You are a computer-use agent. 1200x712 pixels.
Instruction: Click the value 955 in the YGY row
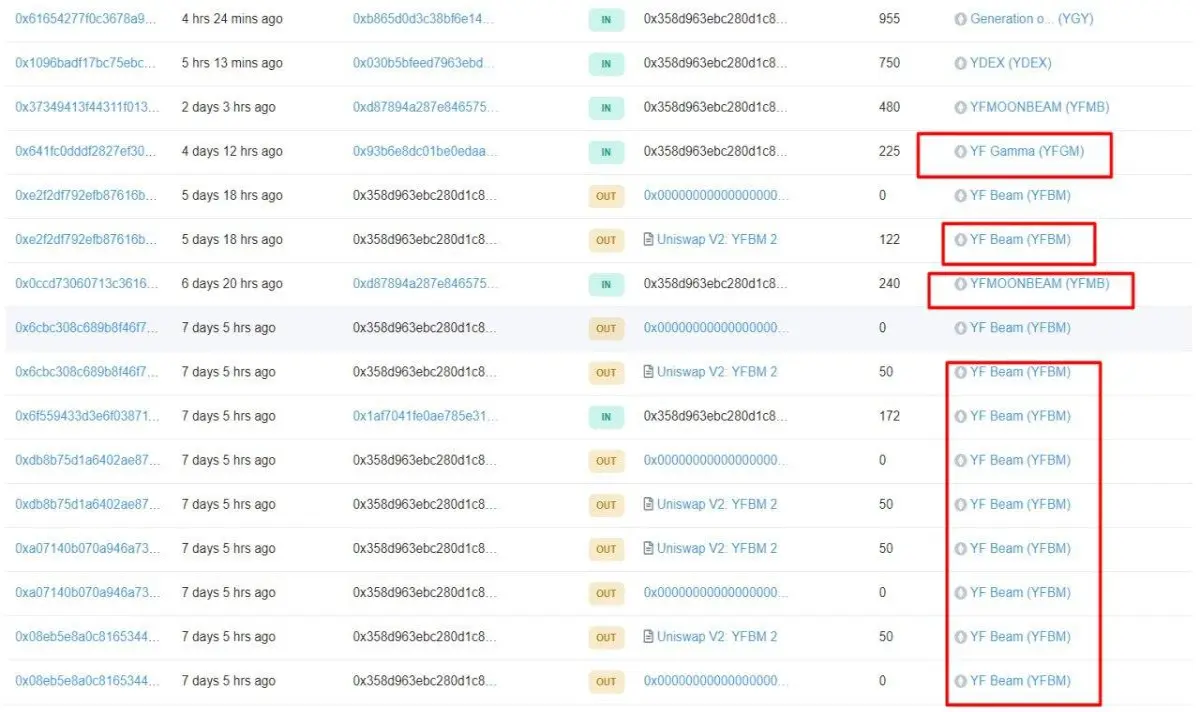889,19
